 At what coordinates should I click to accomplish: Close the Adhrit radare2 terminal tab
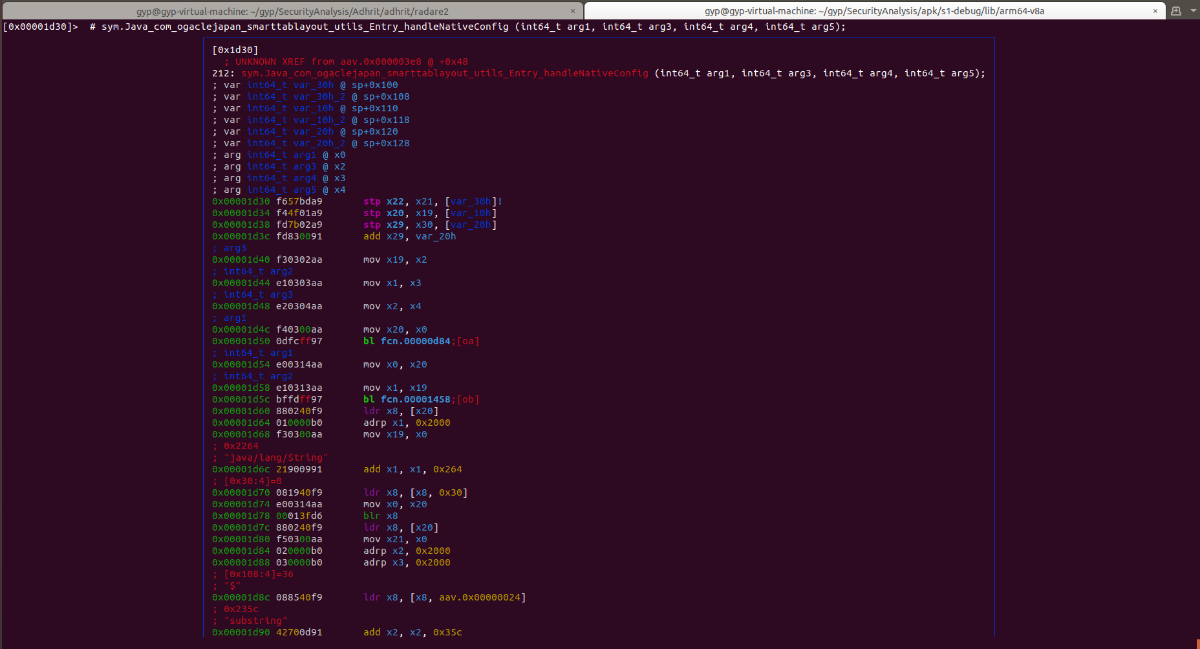571,9
